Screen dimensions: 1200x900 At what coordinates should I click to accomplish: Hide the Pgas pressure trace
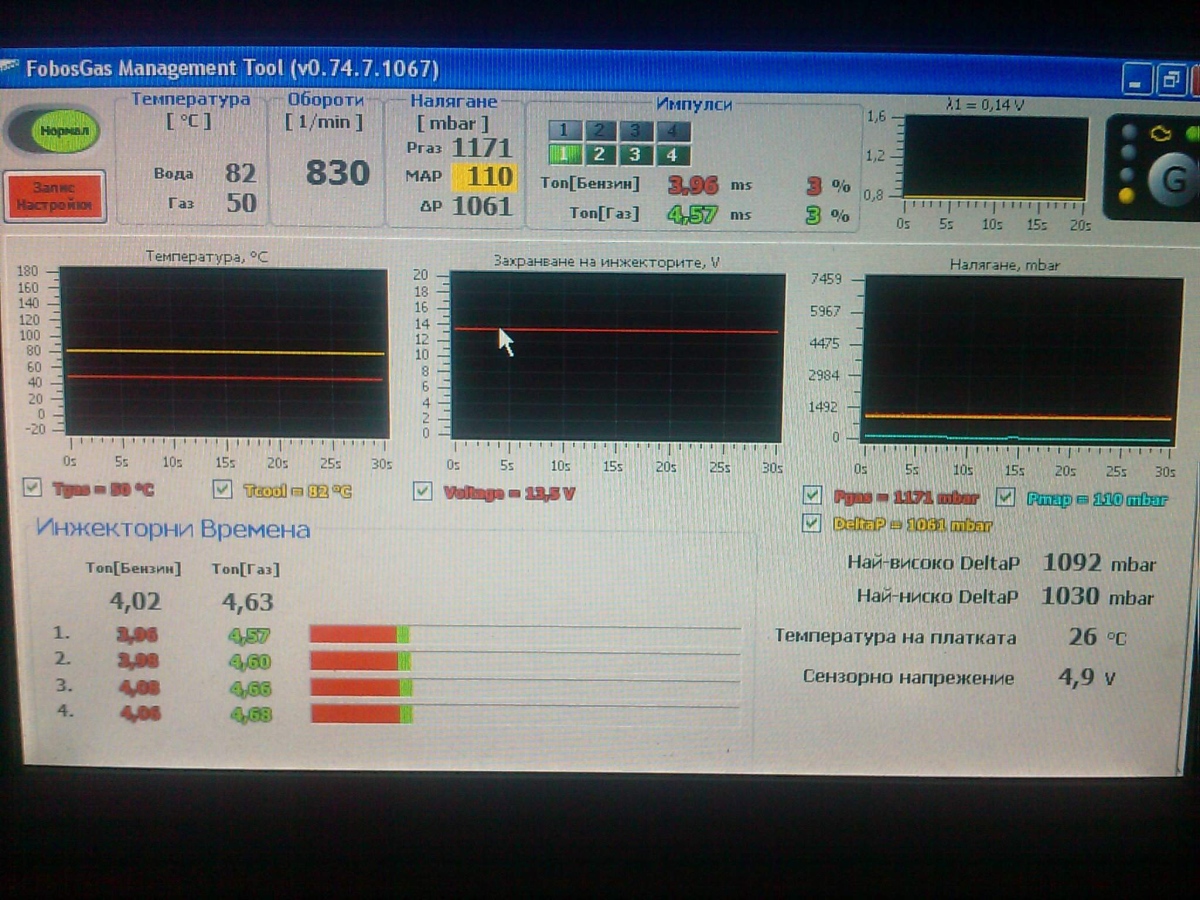(x=813, y=495)
